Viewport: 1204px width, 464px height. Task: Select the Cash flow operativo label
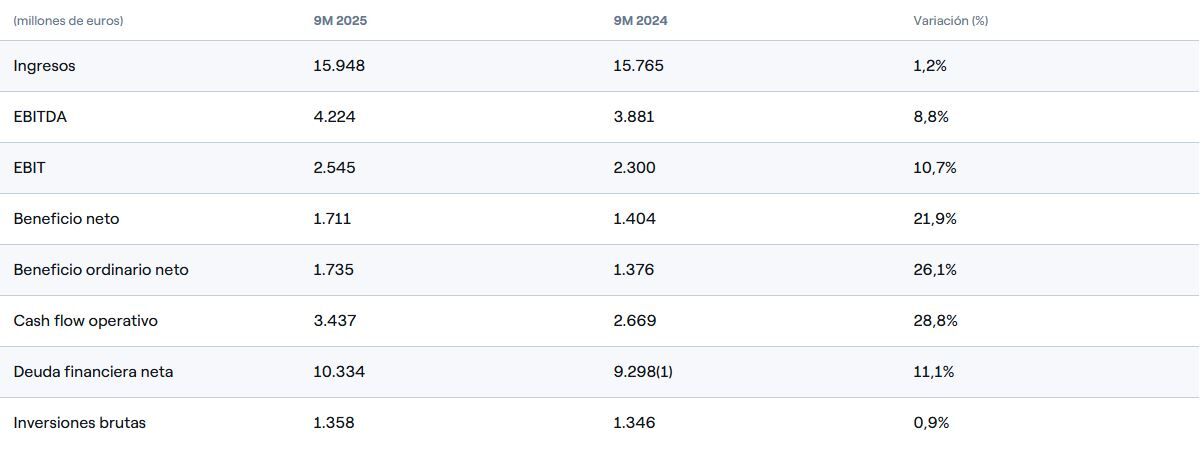85,321
